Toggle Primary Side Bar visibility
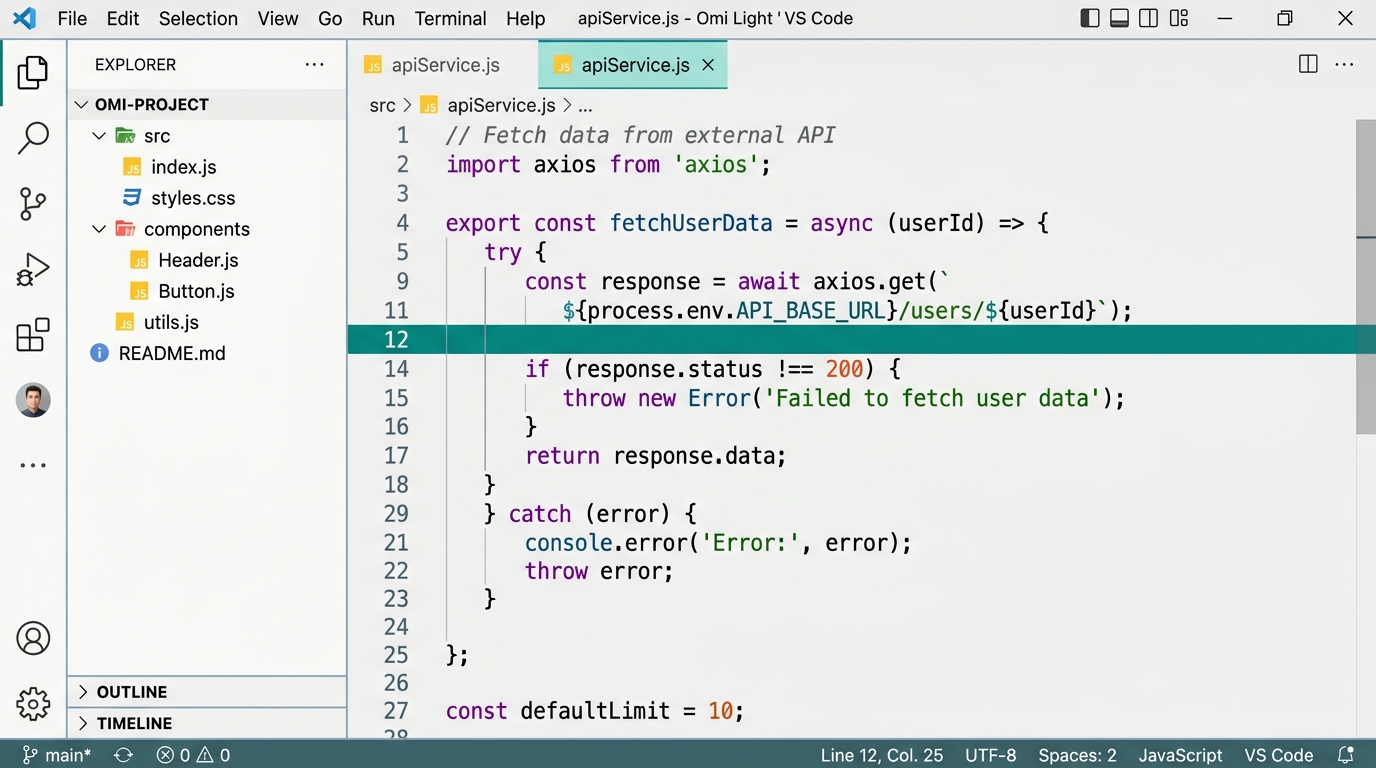 pyautogui.click(x=1090, y=18)
